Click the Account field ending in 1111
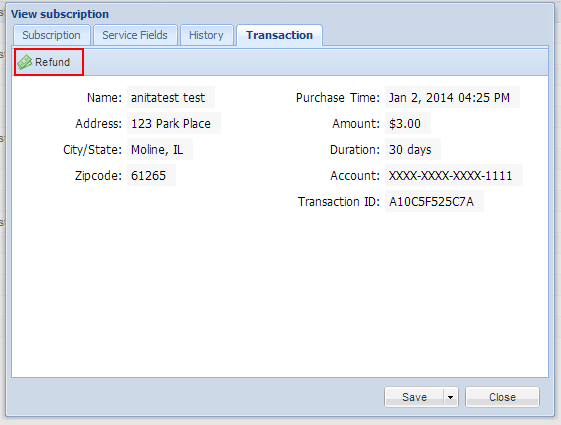This screenshot has height=425, width=561. (454, 175)
